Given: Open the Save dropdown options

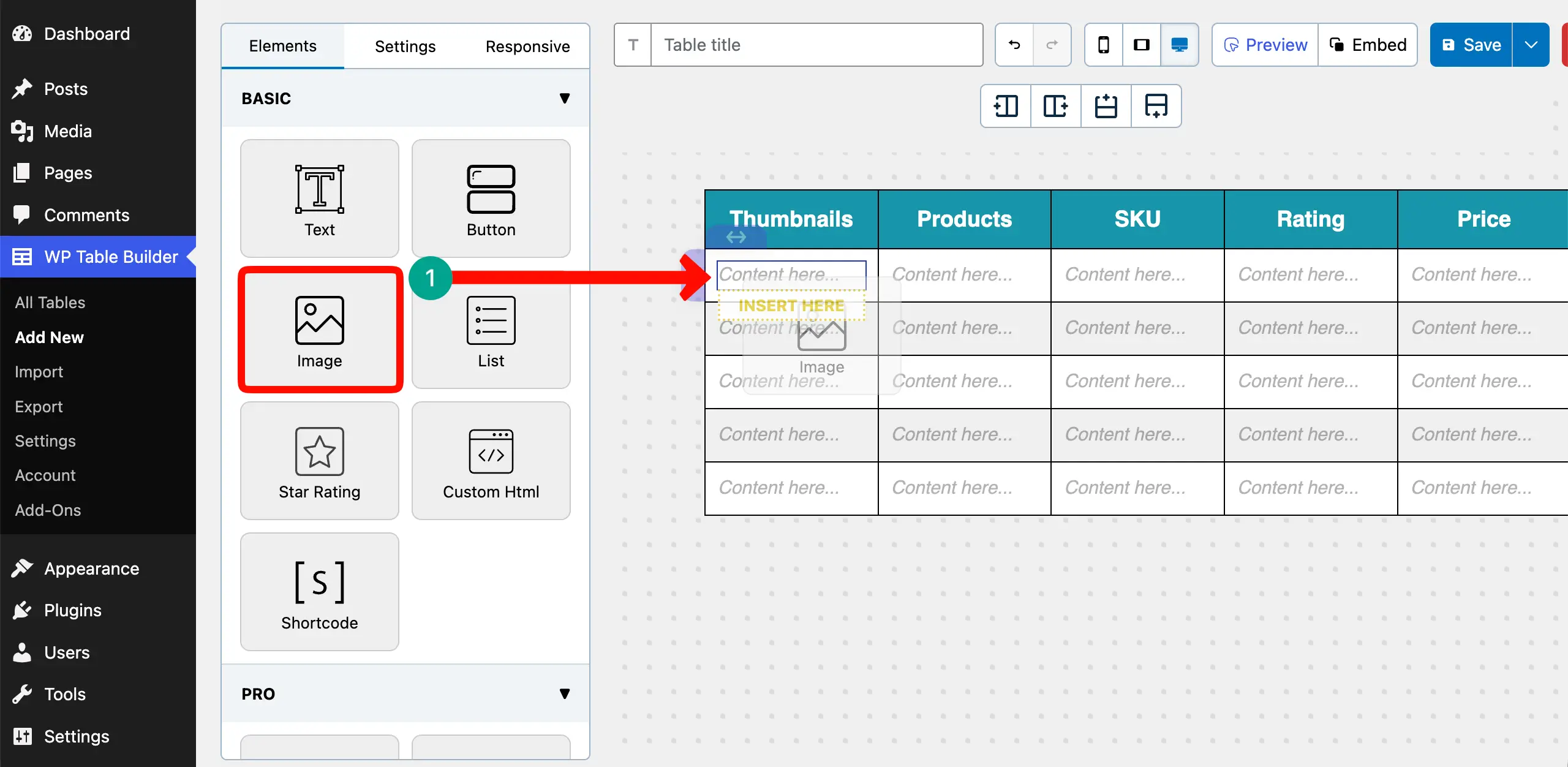Looking at the screenshot, I should click(1532, 44).
